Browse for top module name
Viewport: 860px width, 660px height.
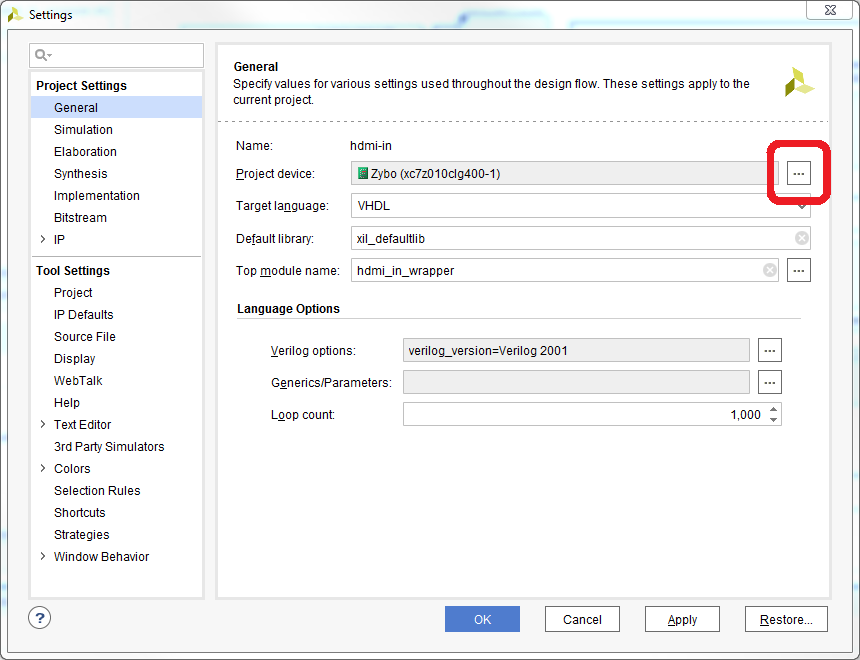click(798, 270)
